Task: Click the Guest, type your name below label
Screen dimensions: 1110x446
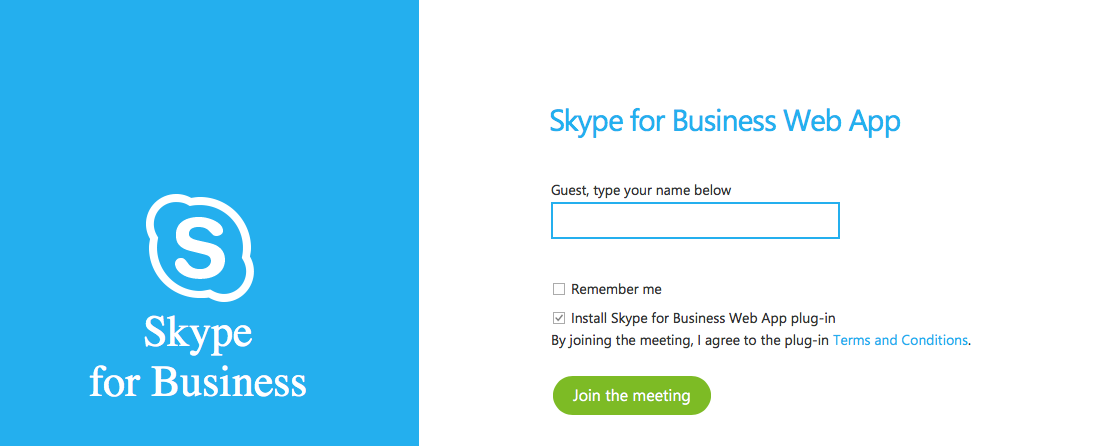Action: [x=641, y=190]
